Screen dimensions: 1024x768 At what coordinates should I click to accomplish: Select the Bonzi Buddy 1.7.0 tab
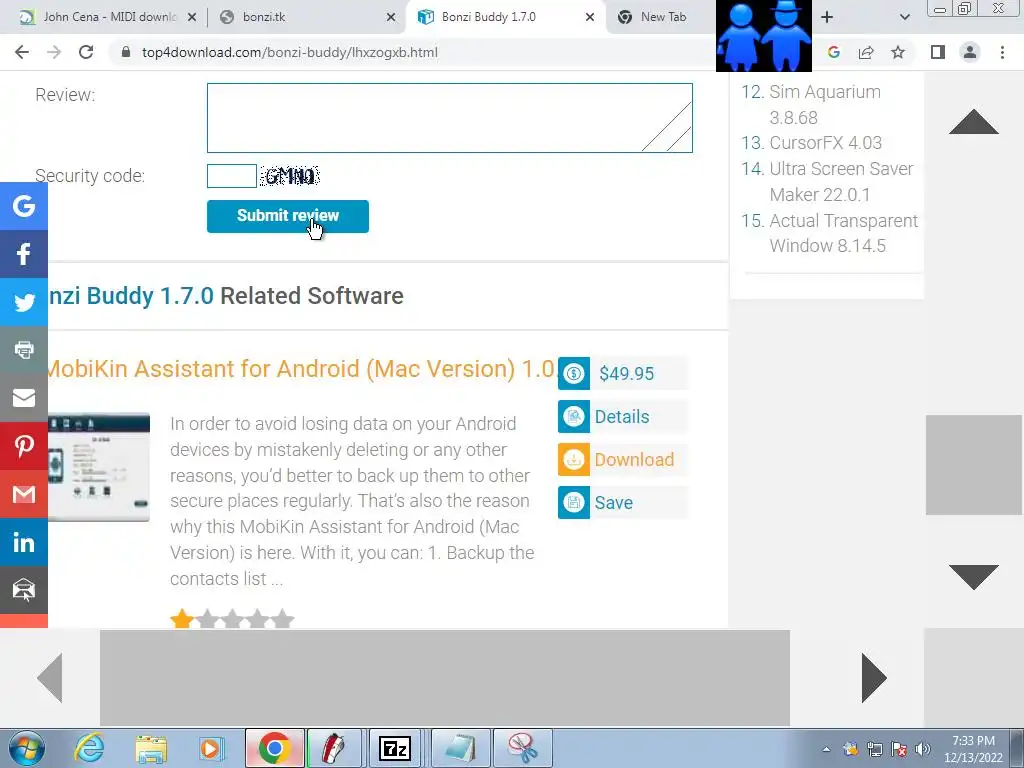(x=506, y=17)
